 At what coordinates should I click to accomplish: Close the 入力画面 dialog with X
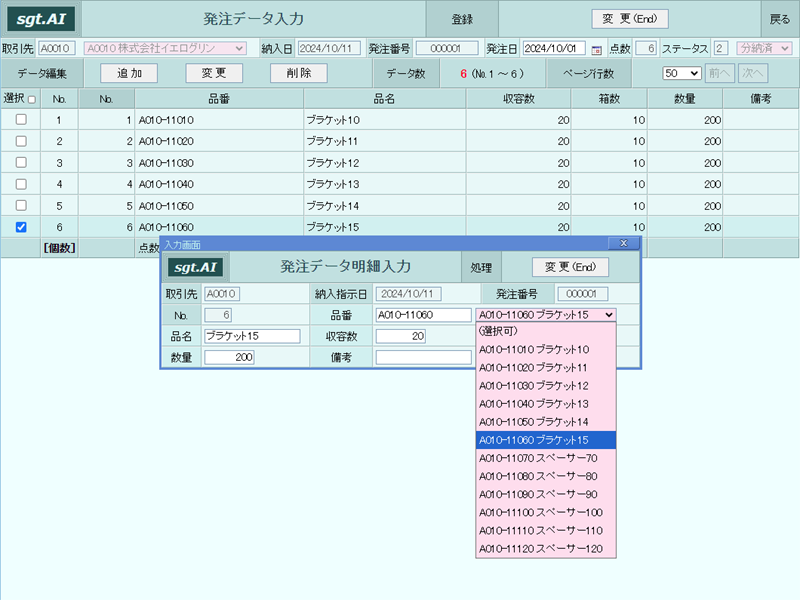point(623,243)
